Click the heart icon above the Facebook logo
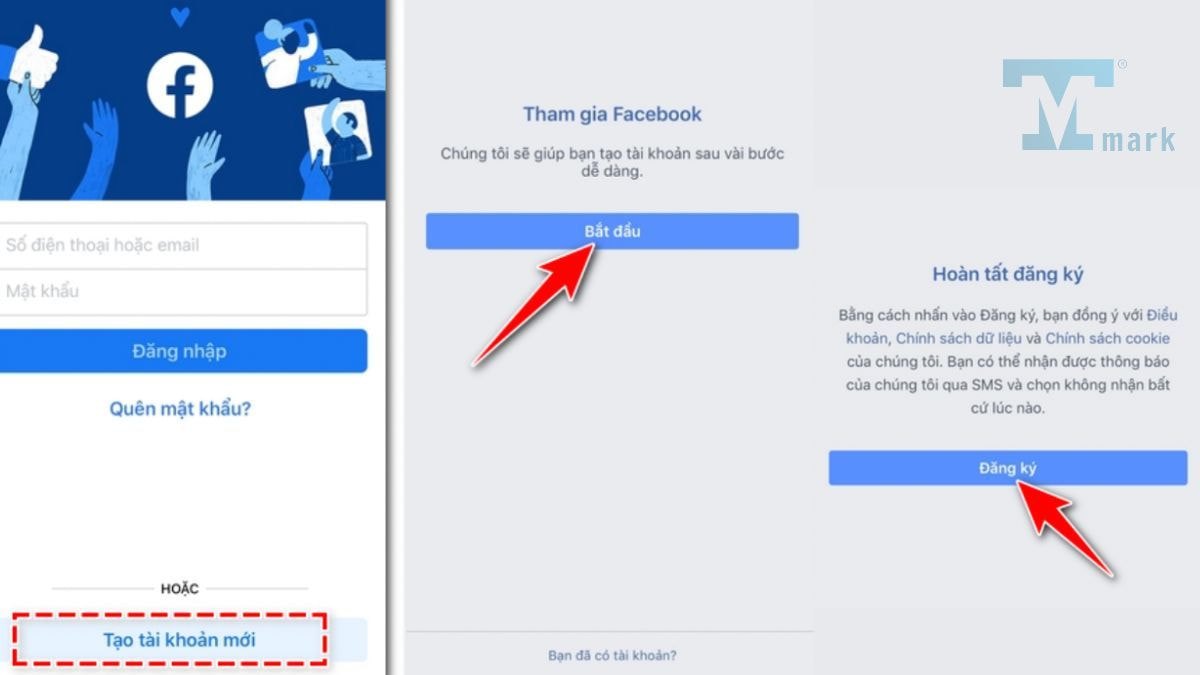1200x675 pixels. tap(180, 17)
